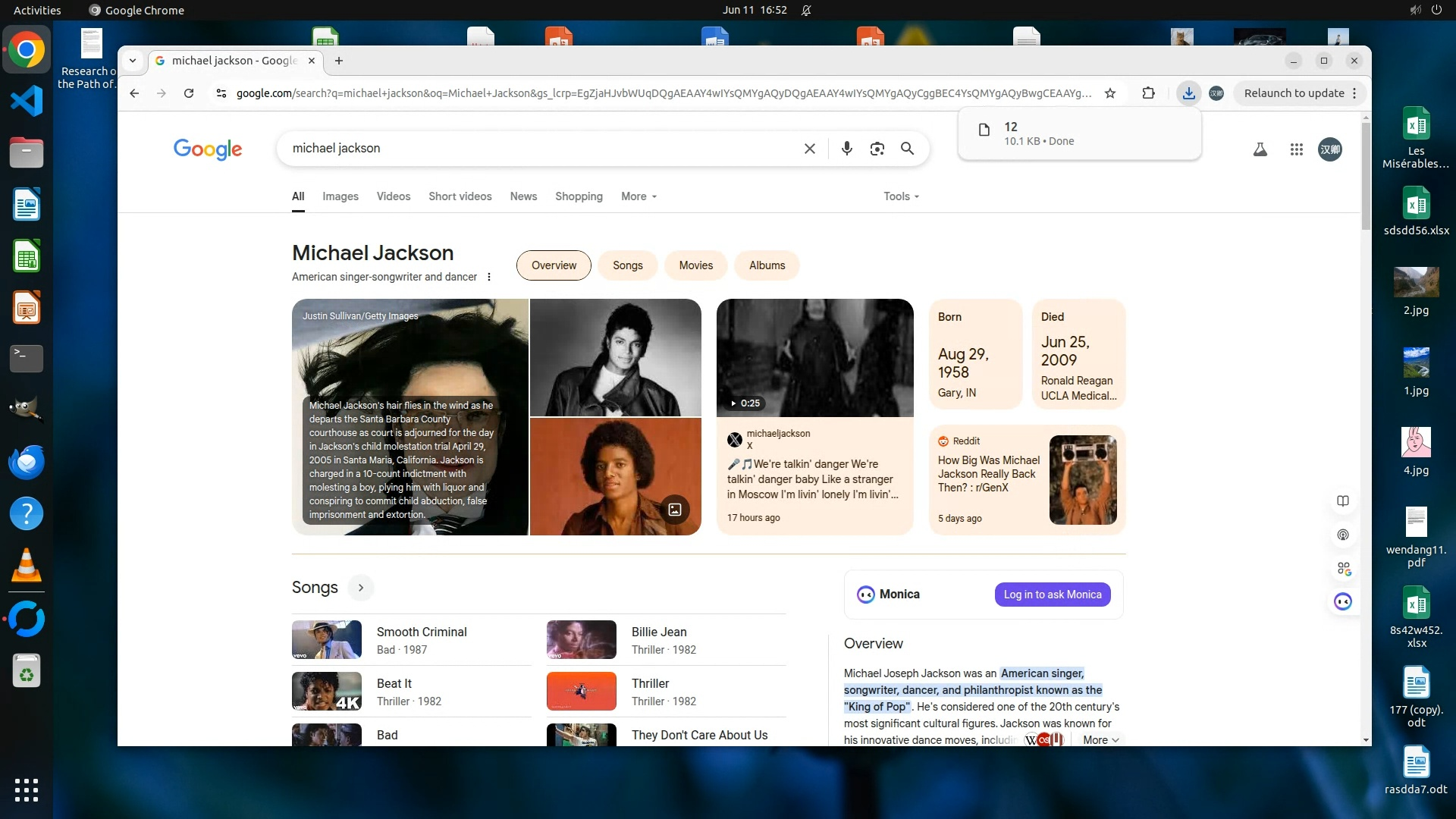Play the 0:25 michaeljackson video
The width and height of the screenshot is (1456, 819).
(x=814, y=358)
